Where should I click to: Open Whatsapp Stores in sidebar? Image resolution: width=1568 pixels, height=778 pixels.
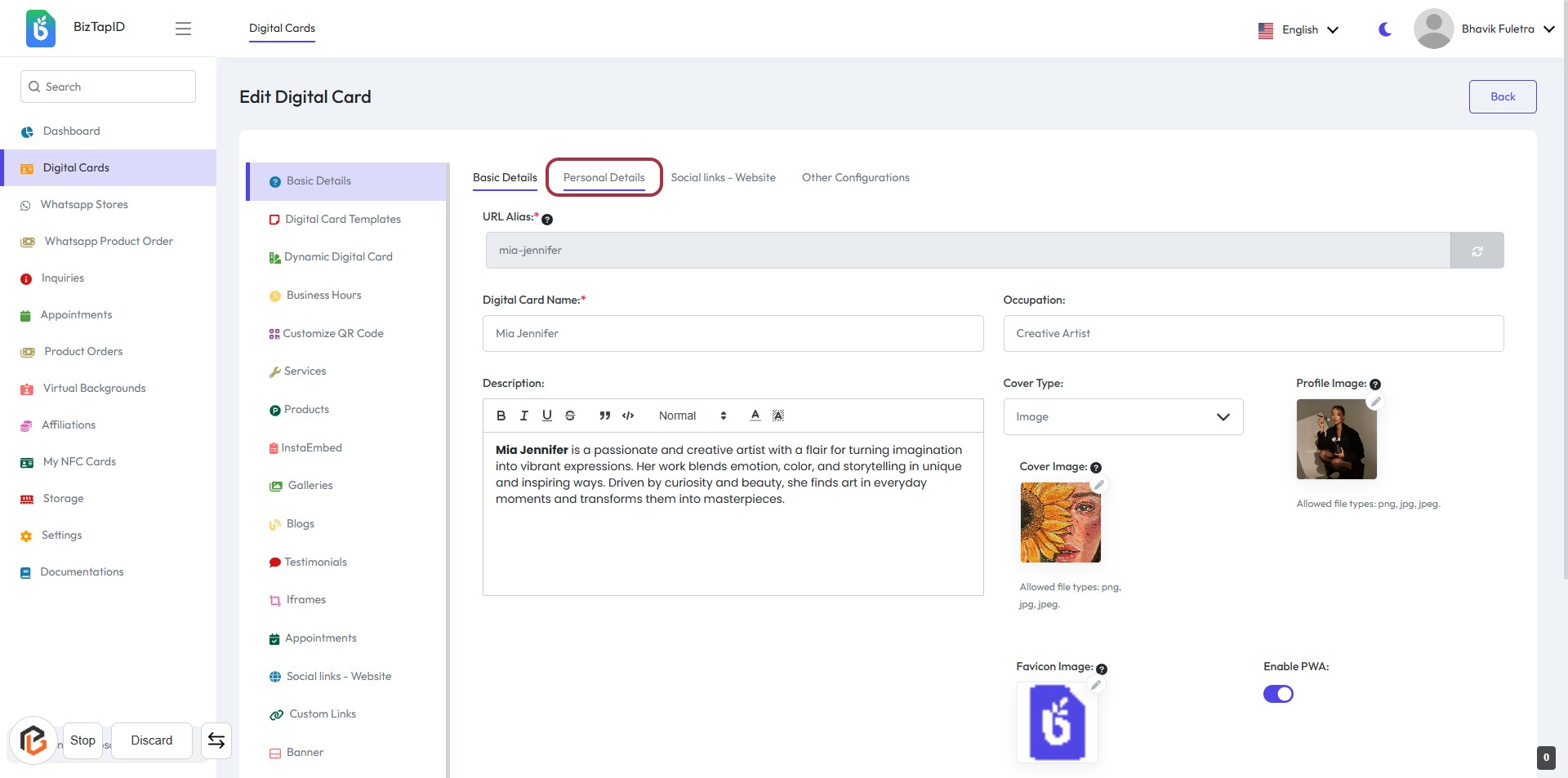tap(84, 204)
